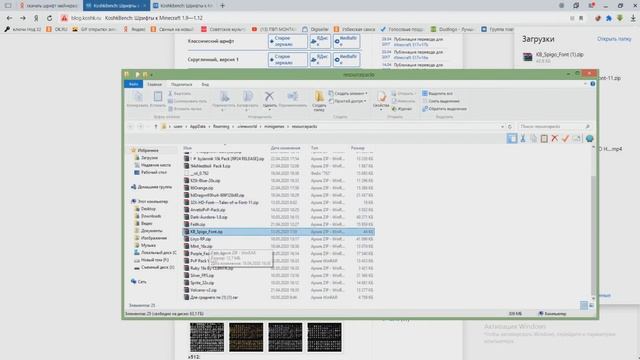Click Clear selection in the ribbon
Viewport: 640px width, 360px height.
[x=441, y=101]
